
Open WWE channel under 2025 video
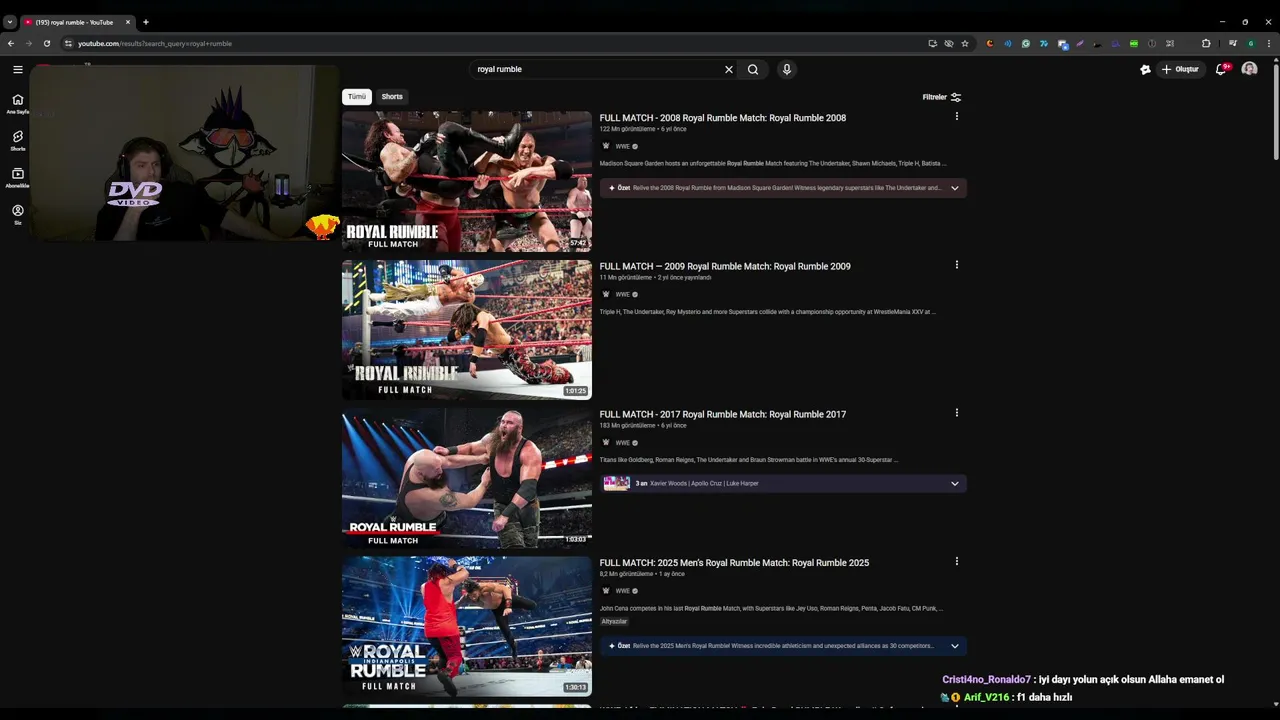pyautogui.click(x=622, y=590)
